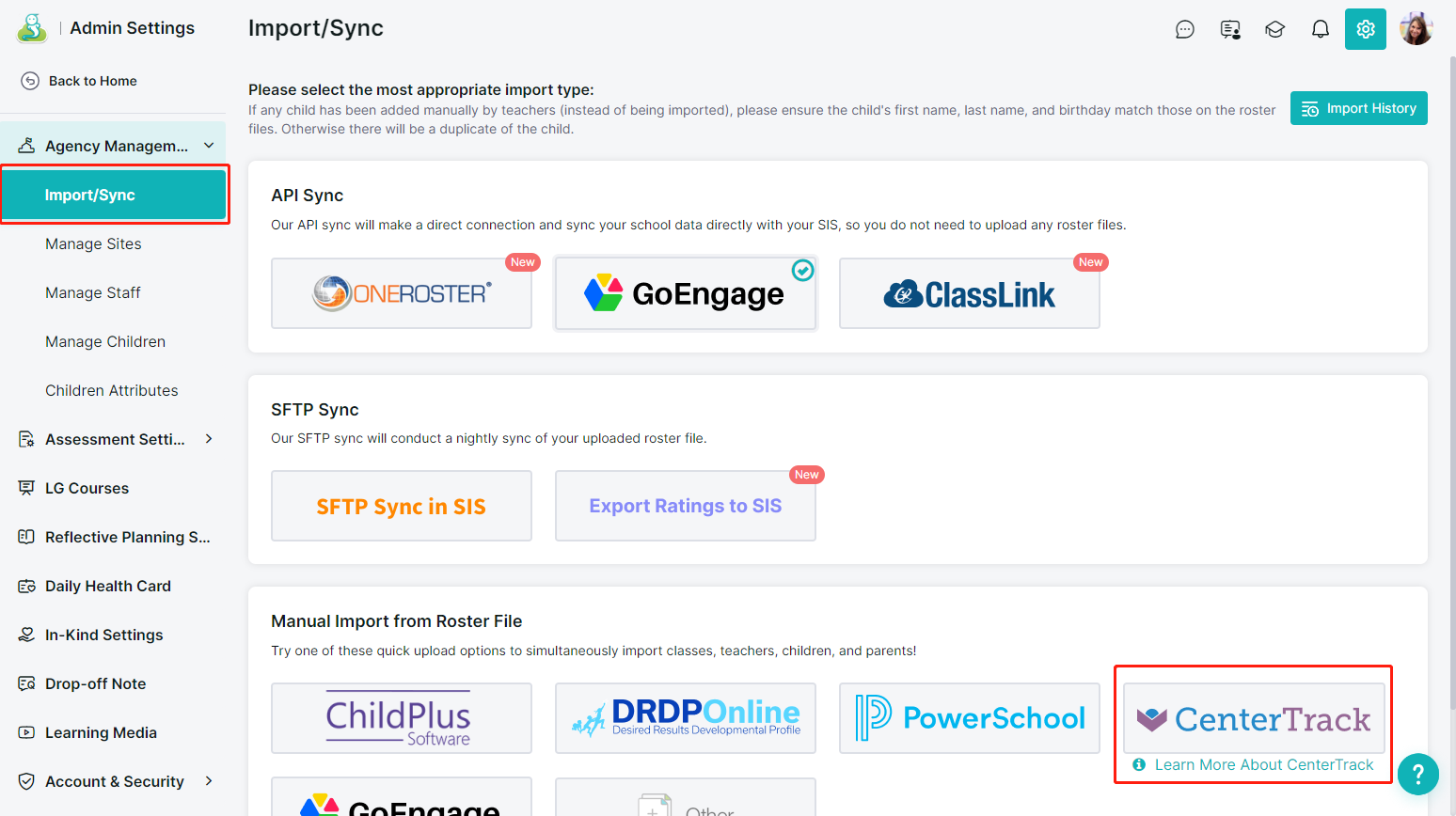The height and width of the screenshot is (816, 1456).
Task: Choose DRDP Online roster import
Action: pos(686,718)
